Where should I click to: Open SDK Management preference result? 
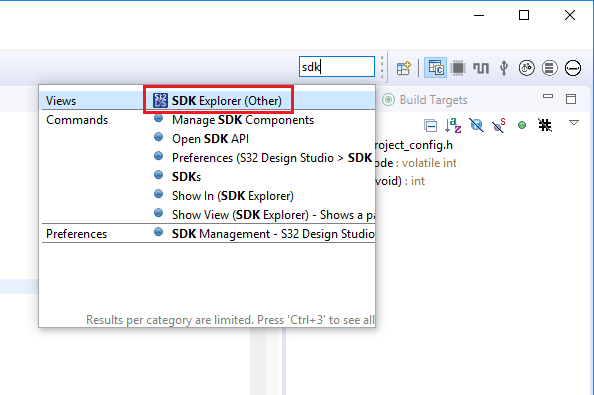[x=264, y=234]
